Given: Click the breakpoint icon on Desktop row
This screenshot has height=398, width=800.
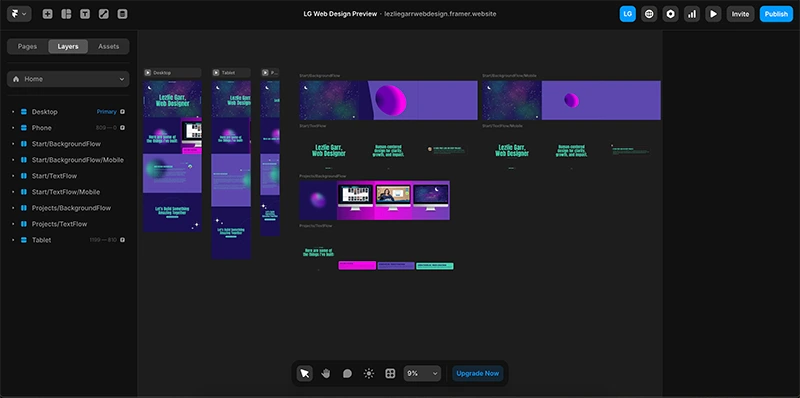Looking at the screenshot, I should (x=122, y=112).
